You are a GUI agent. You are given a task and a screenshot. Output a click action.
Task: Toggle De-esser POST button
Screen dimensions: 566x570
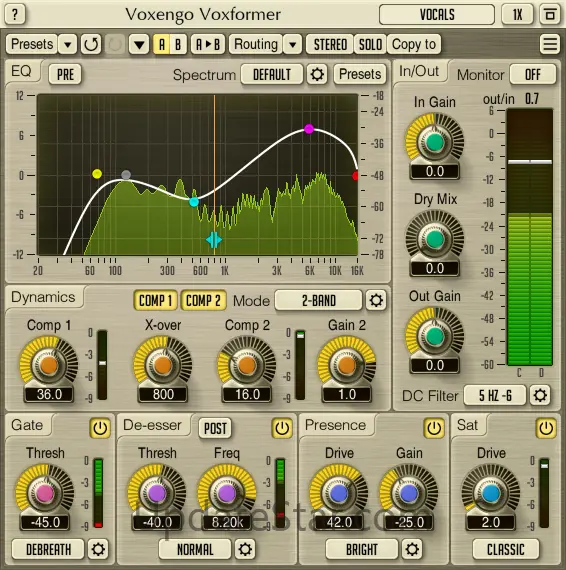[215, 428]
